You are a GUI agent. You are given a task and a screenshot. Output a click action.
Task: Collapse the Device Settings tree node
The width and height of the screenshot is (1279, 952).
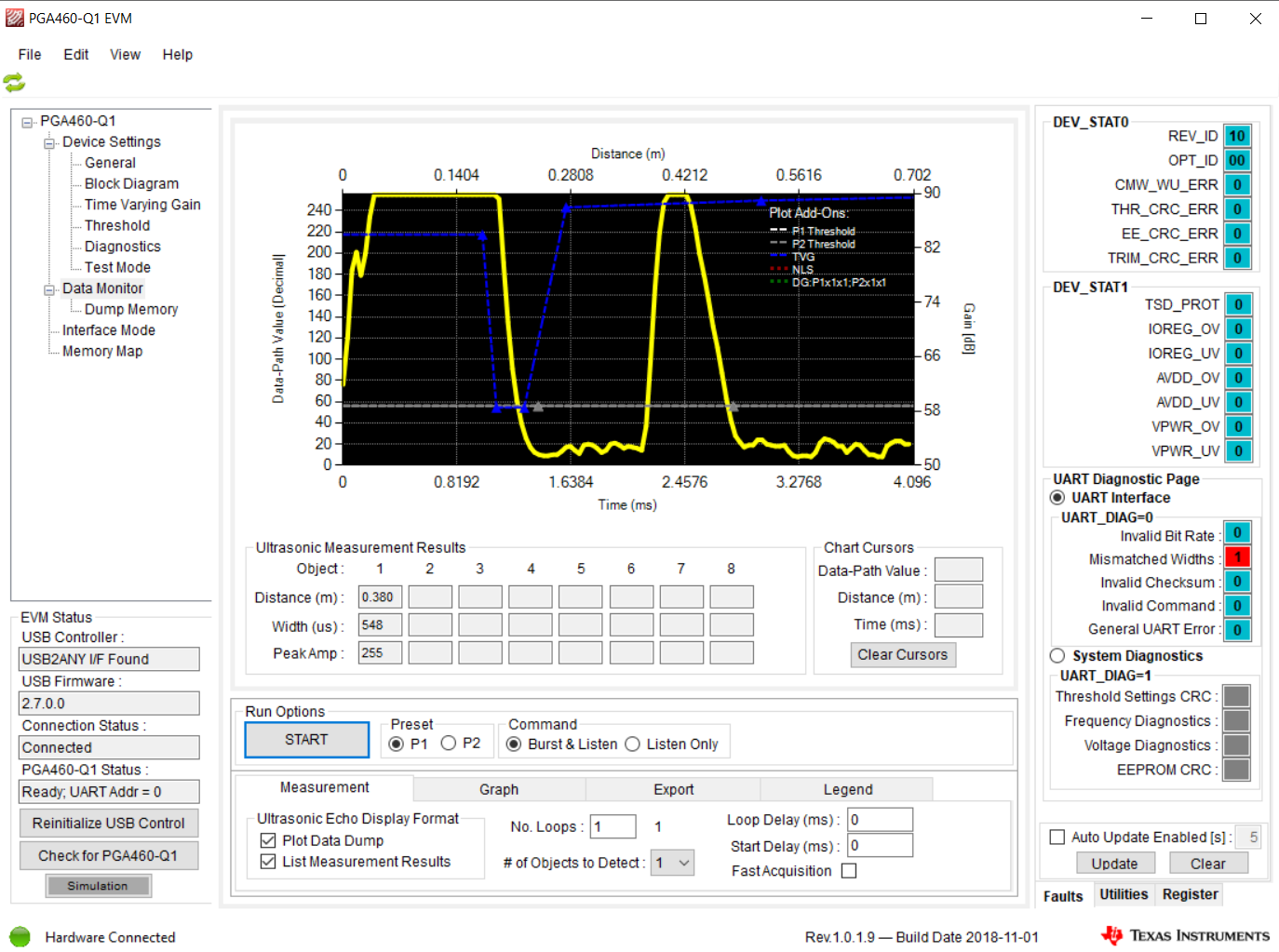click(49, 142)
